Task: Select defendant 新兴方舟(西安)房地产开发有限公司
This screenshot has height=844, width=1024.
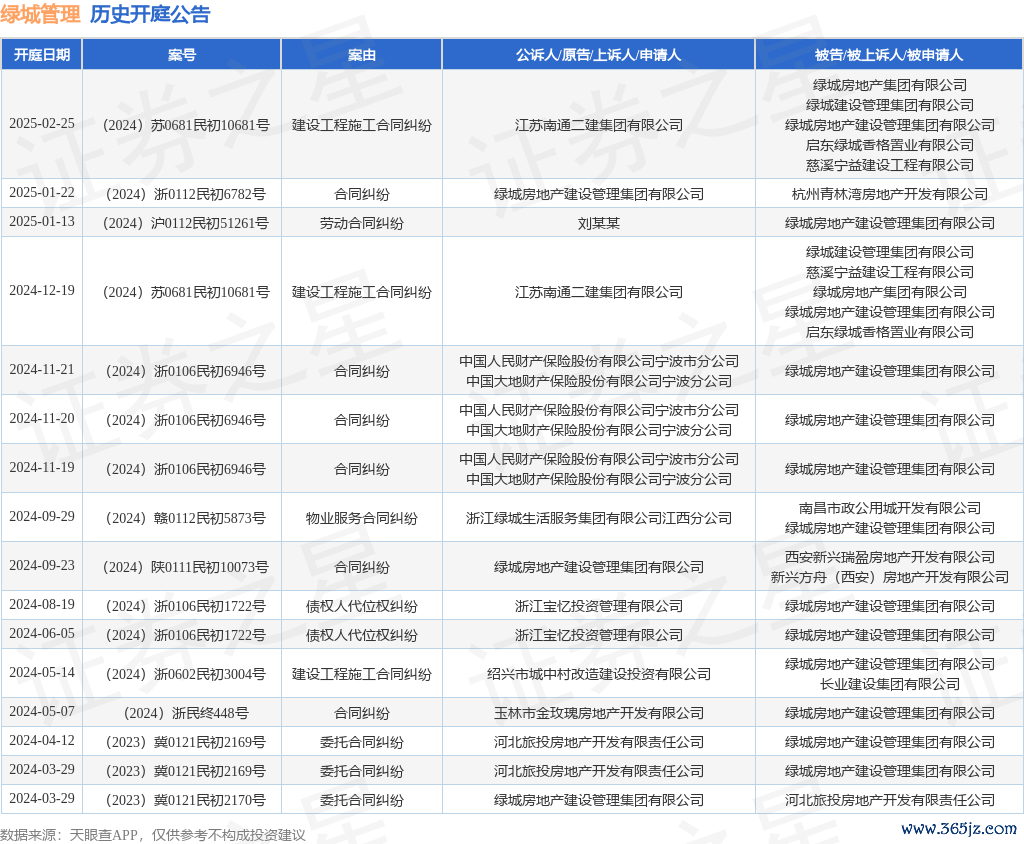Action: [889, 577]
